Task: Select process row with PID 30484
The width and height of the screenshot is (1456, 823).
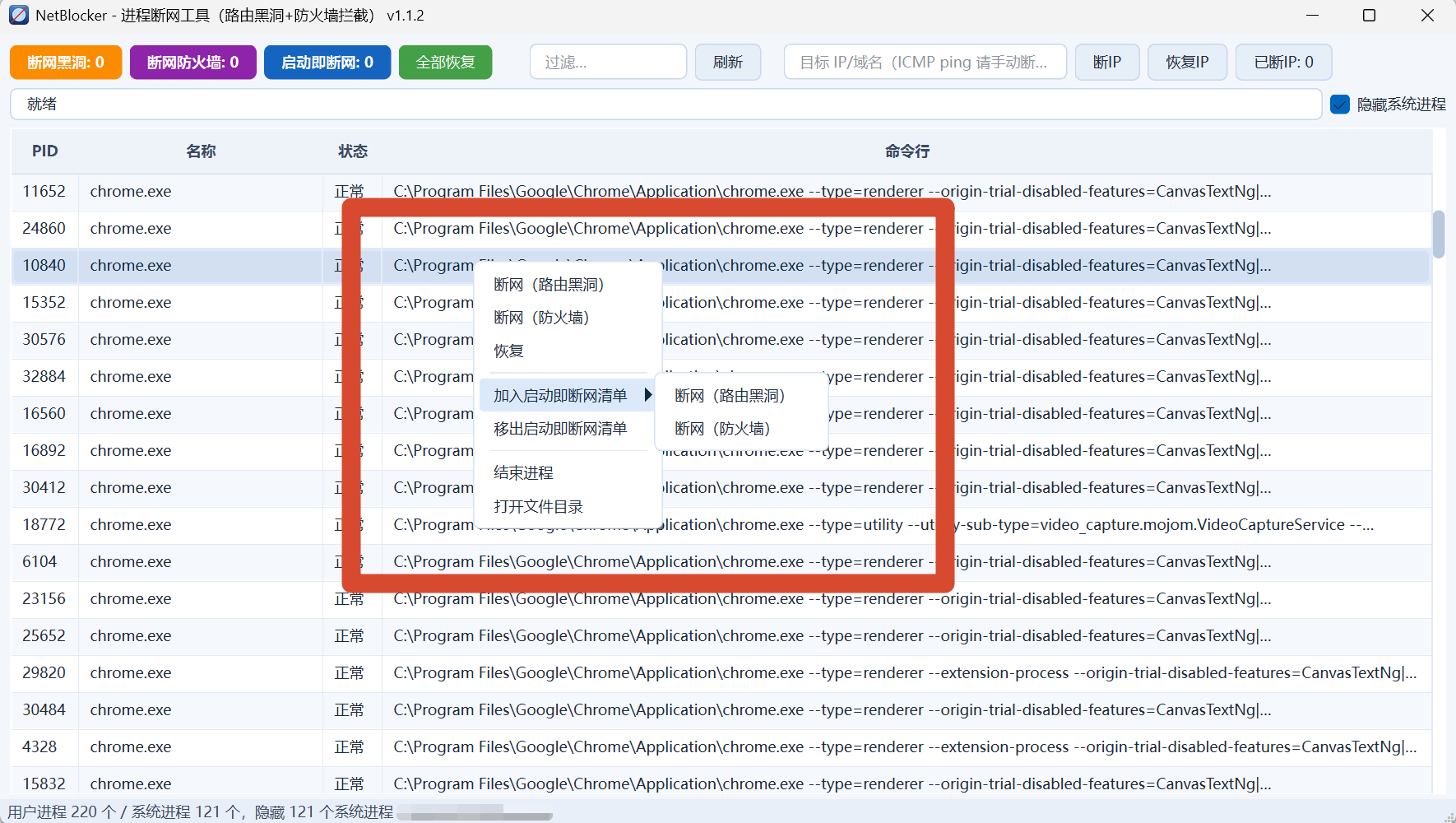Action: click(721, 710)
